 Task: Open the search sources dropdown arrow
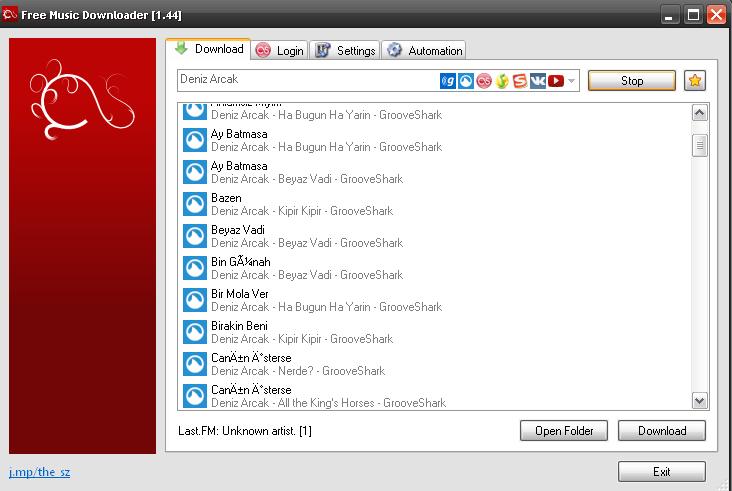(x=571, y=81)
